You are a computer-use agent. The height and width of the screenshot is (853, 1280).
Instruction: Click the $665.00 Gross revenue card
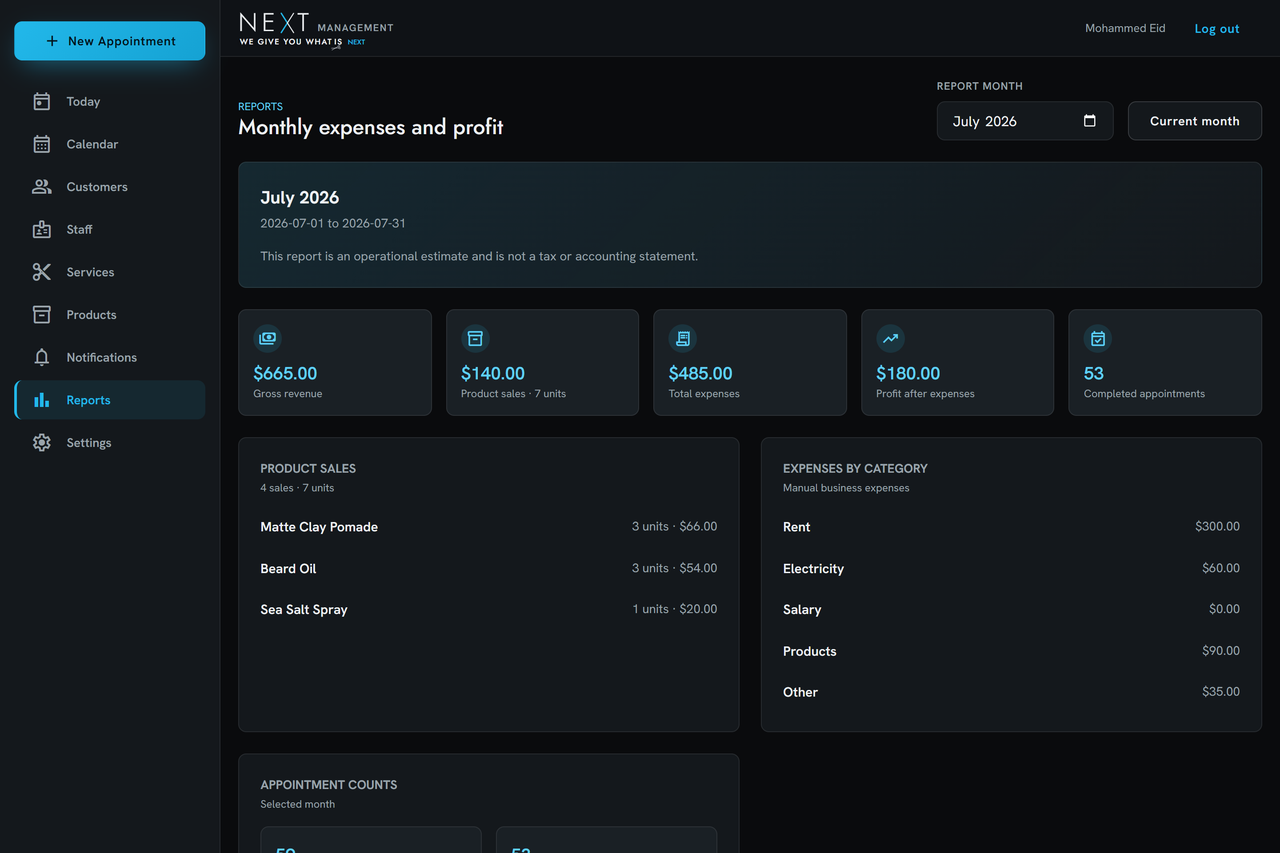(x=335, y=362)
